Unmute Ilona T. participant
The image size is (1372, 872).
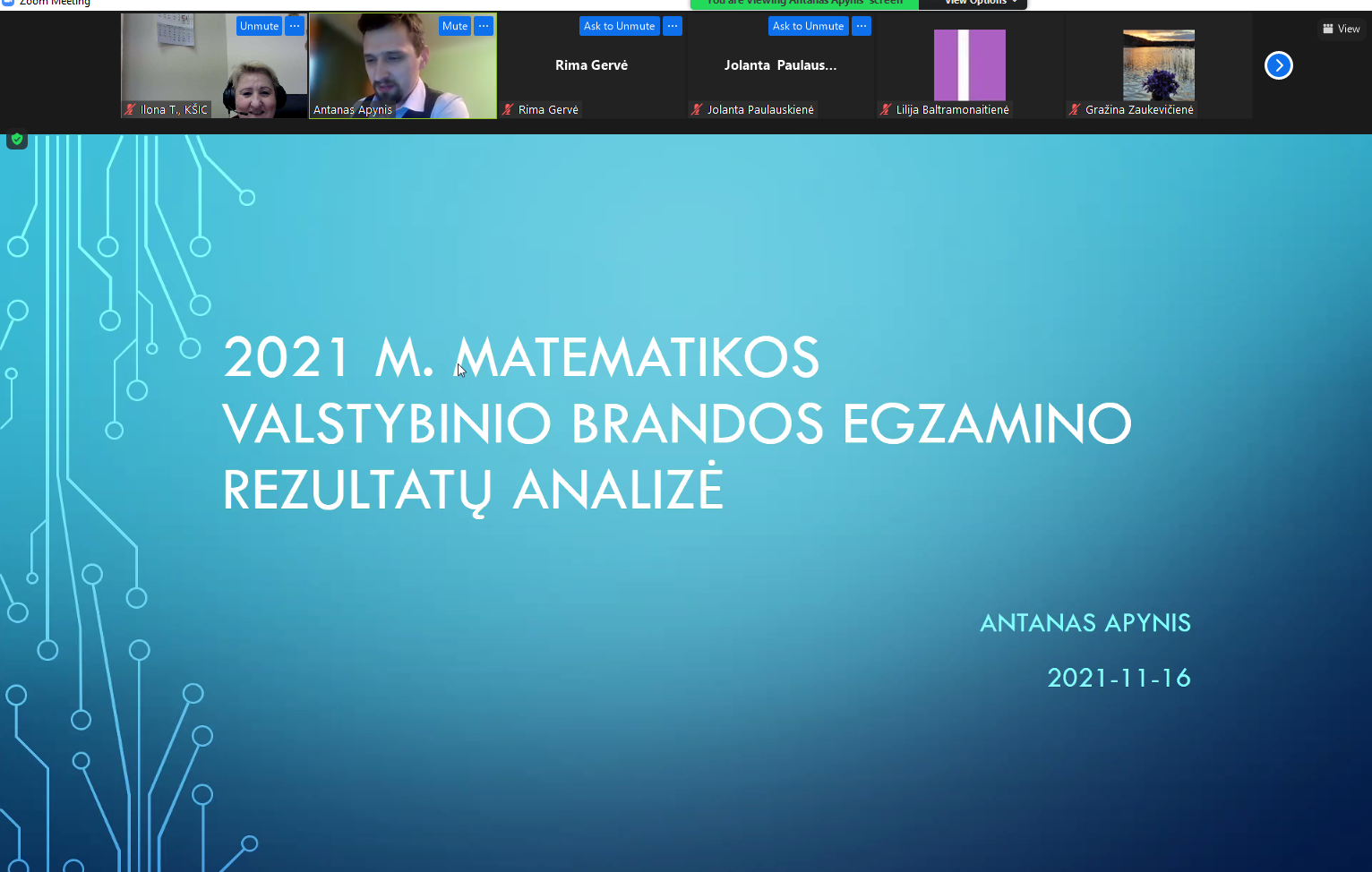259,26
